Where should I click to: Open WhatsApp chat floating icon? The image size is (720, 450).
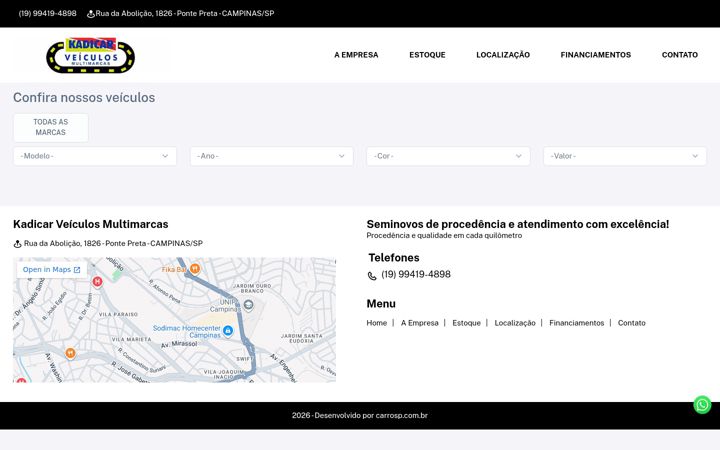pos(702,405)
